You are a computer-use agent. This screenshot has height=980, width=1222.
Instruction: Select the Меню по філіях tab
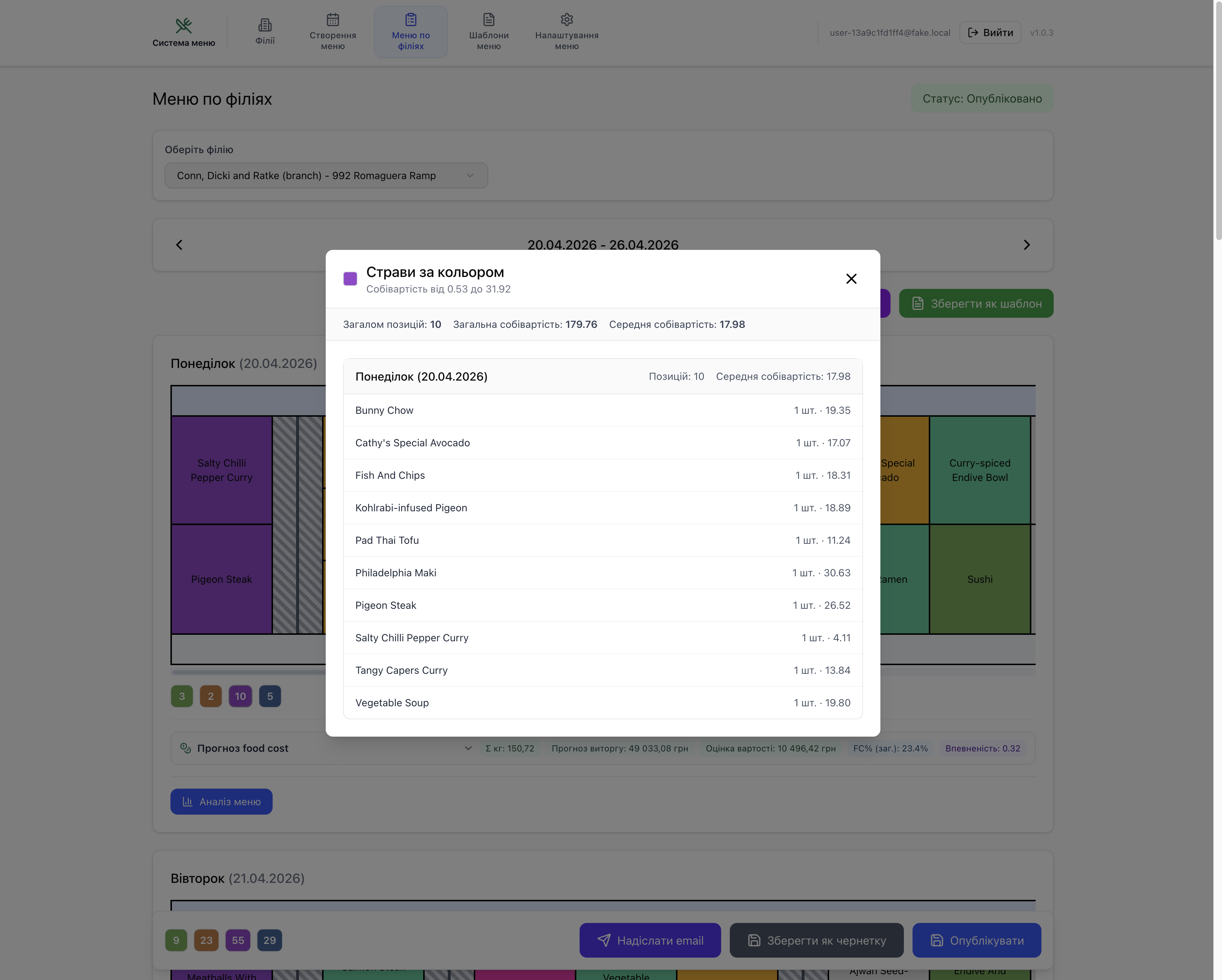pyautogui.click(x=411, y=32)
